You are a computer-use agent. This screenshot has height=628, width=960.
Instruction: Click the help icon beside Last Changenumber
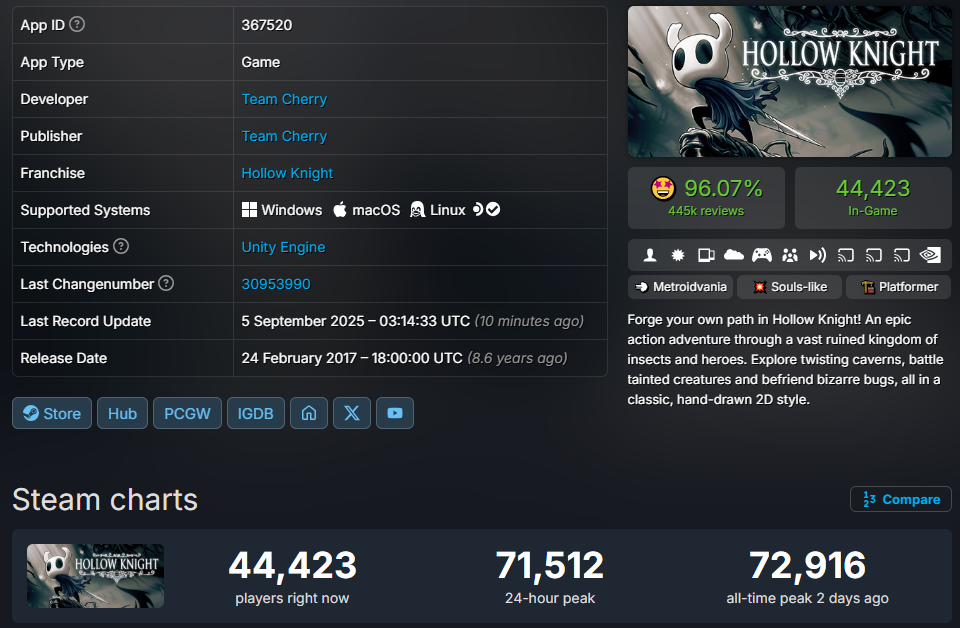point(166,283)
